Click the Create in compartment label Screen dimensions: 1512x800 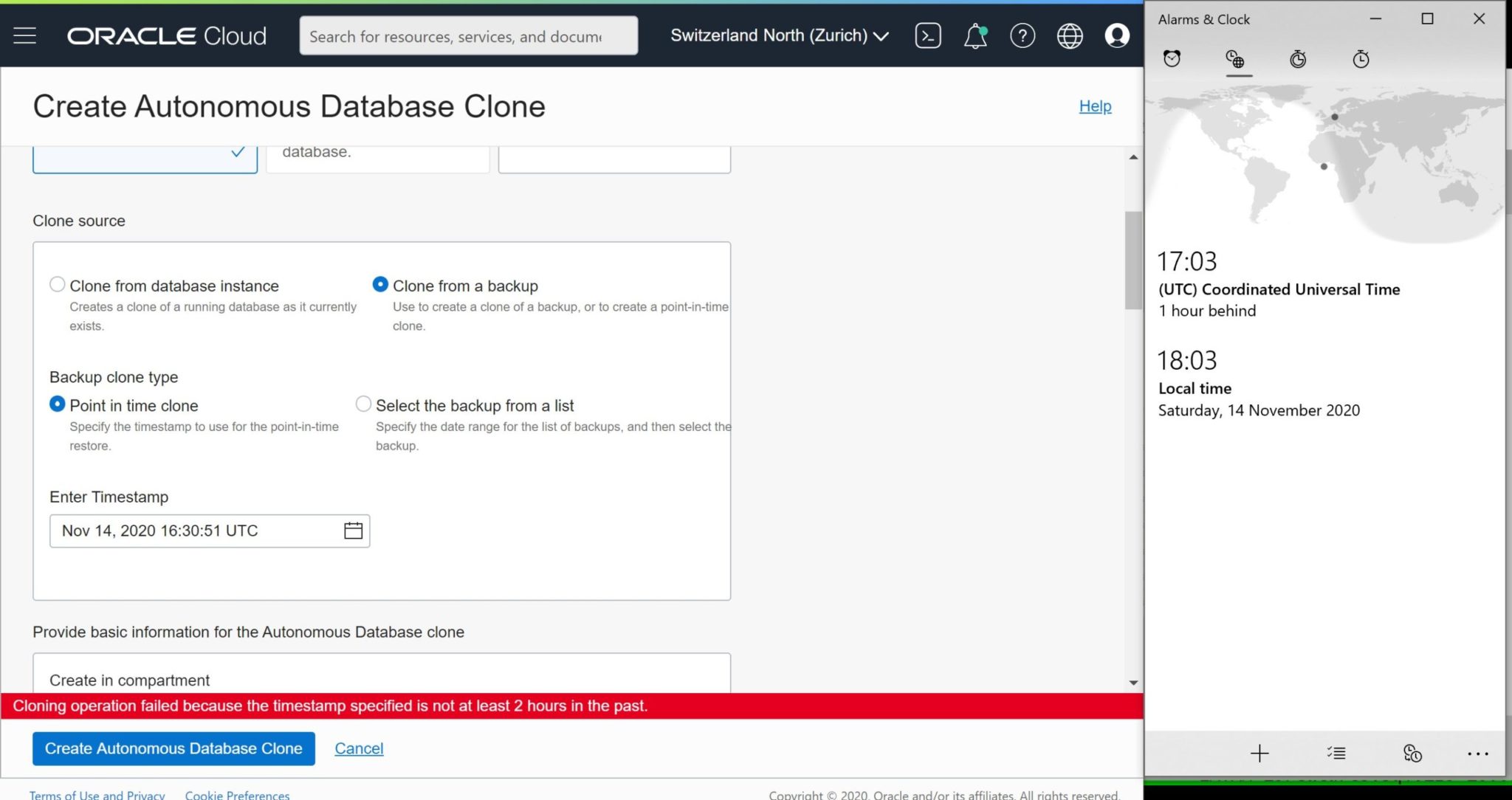tap(129, 680)
